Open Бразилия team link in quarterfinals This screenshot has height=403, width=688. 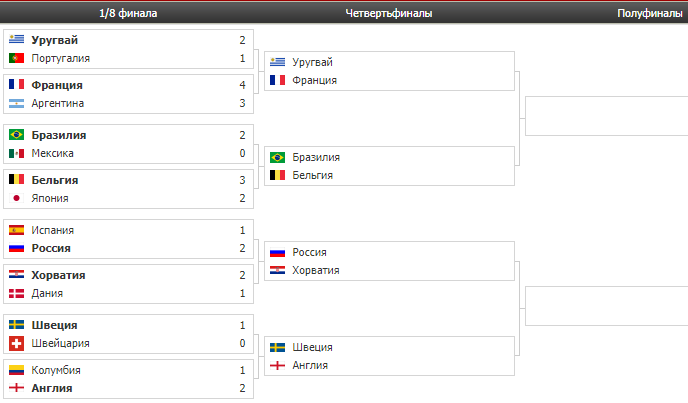[316, 157]
